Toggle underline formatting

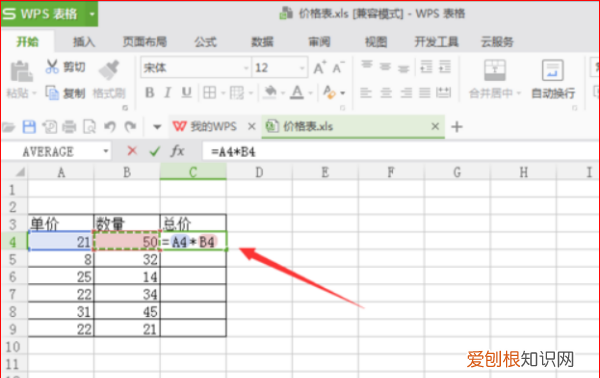click(x=186, y=93)
